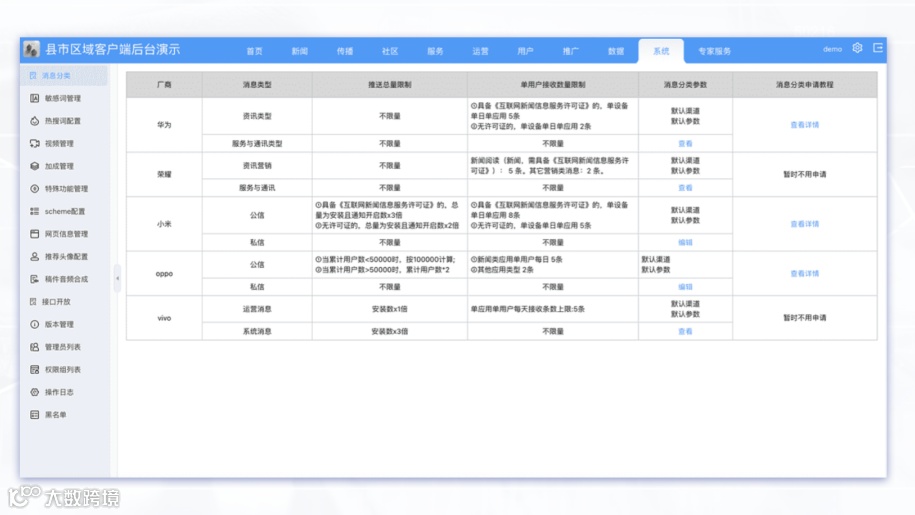Go to the 用户 tab
This screenshot has width=915, height=515.
click(525, 51)
